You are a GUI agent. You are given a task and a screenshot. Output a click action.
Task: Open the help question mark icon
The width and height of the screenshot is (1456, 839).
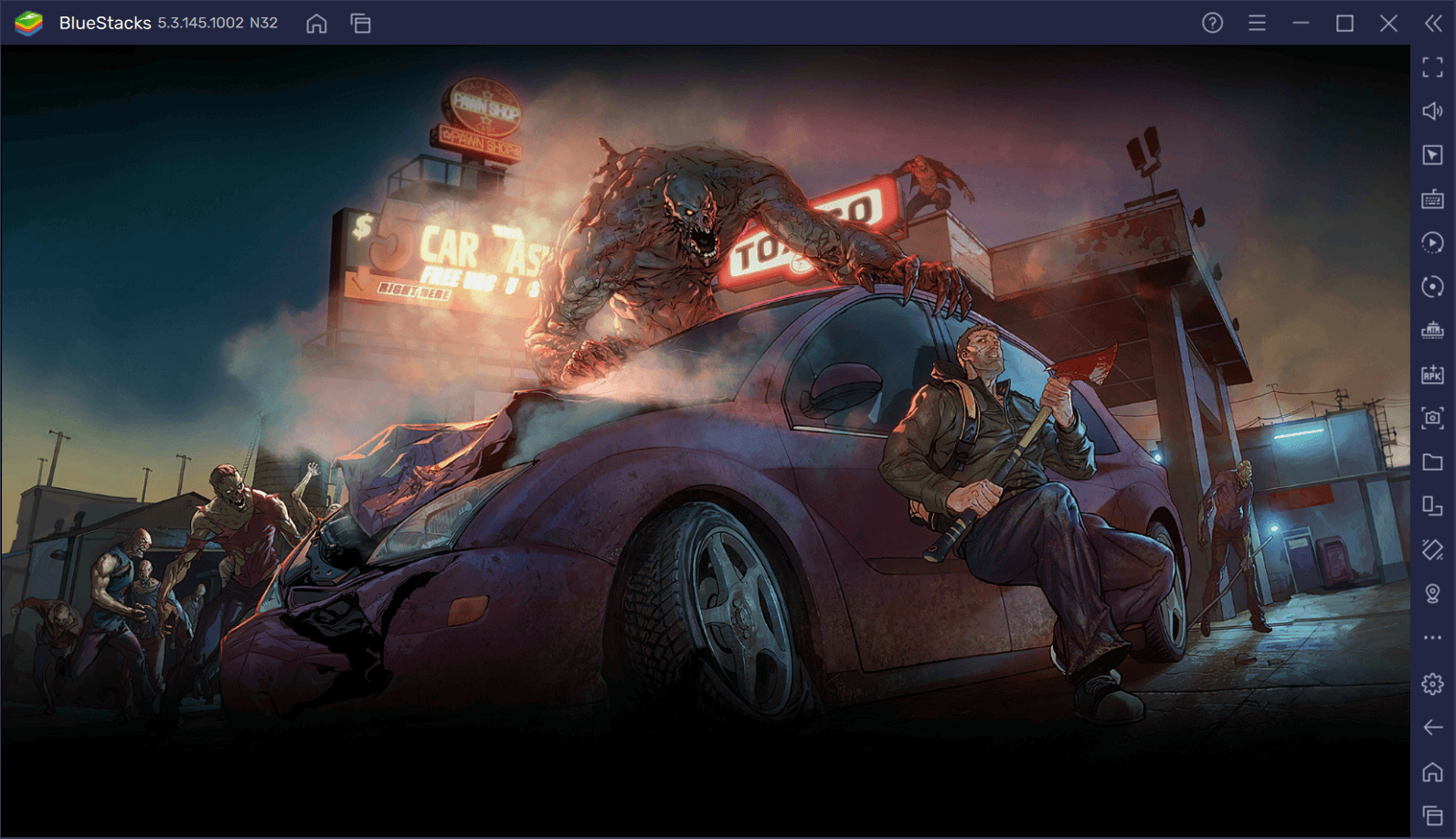coord(1212,23)
